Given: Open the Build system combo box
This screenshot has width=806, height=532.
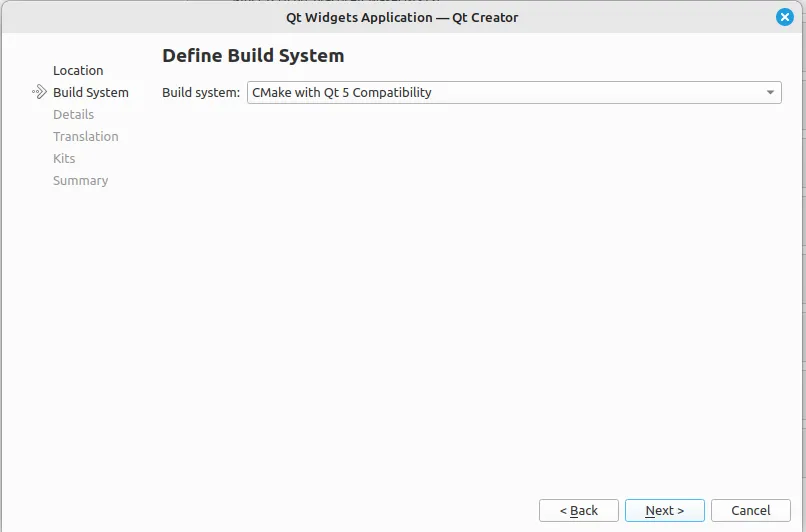Looking at the screenshot, I should click(514, 93).
